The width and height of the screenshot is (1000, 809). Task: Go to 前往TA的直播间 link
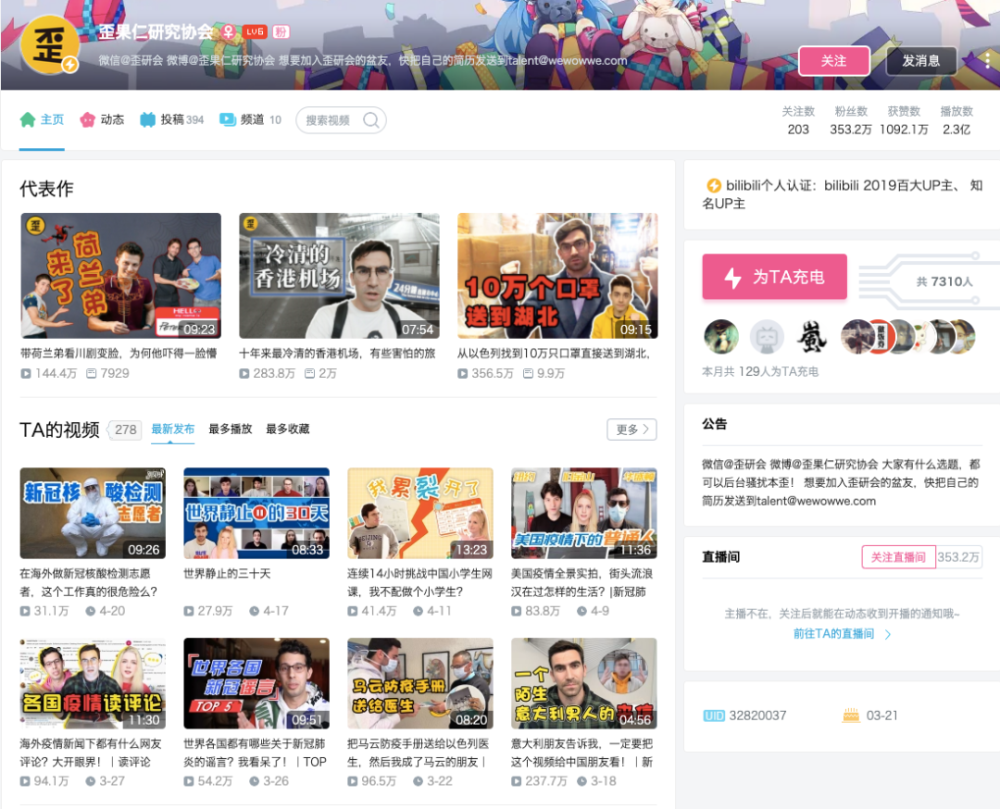click(841, 634)
